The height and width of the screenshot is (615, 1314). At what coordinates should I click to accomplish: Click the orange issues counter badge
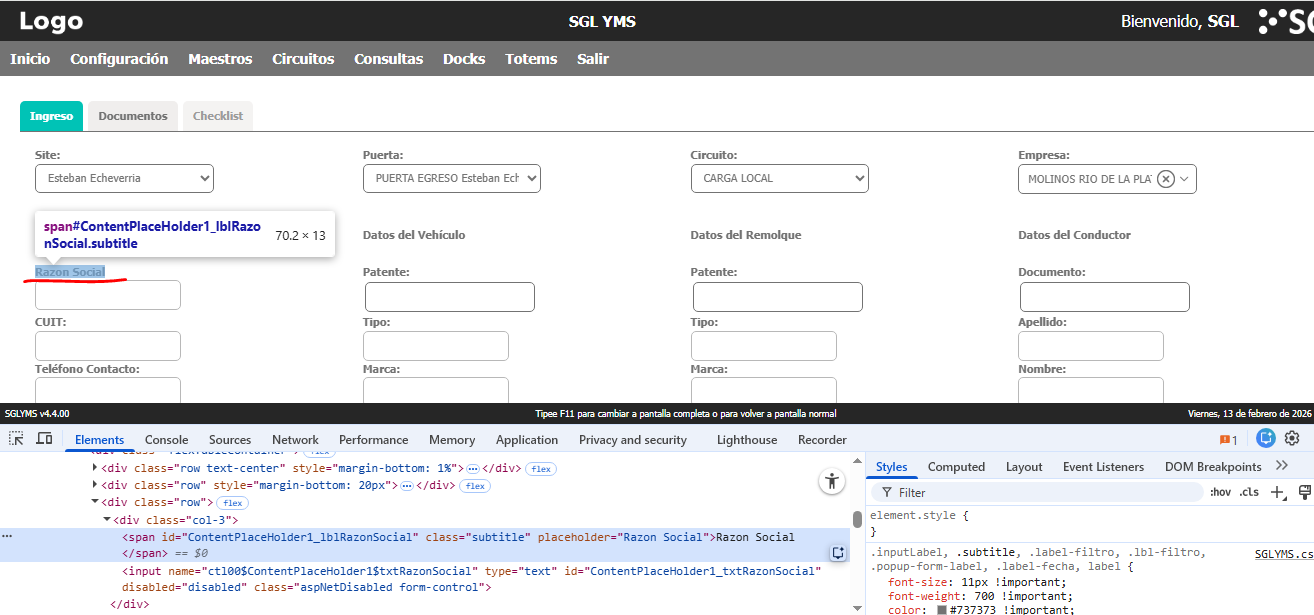click(1228, 439)
